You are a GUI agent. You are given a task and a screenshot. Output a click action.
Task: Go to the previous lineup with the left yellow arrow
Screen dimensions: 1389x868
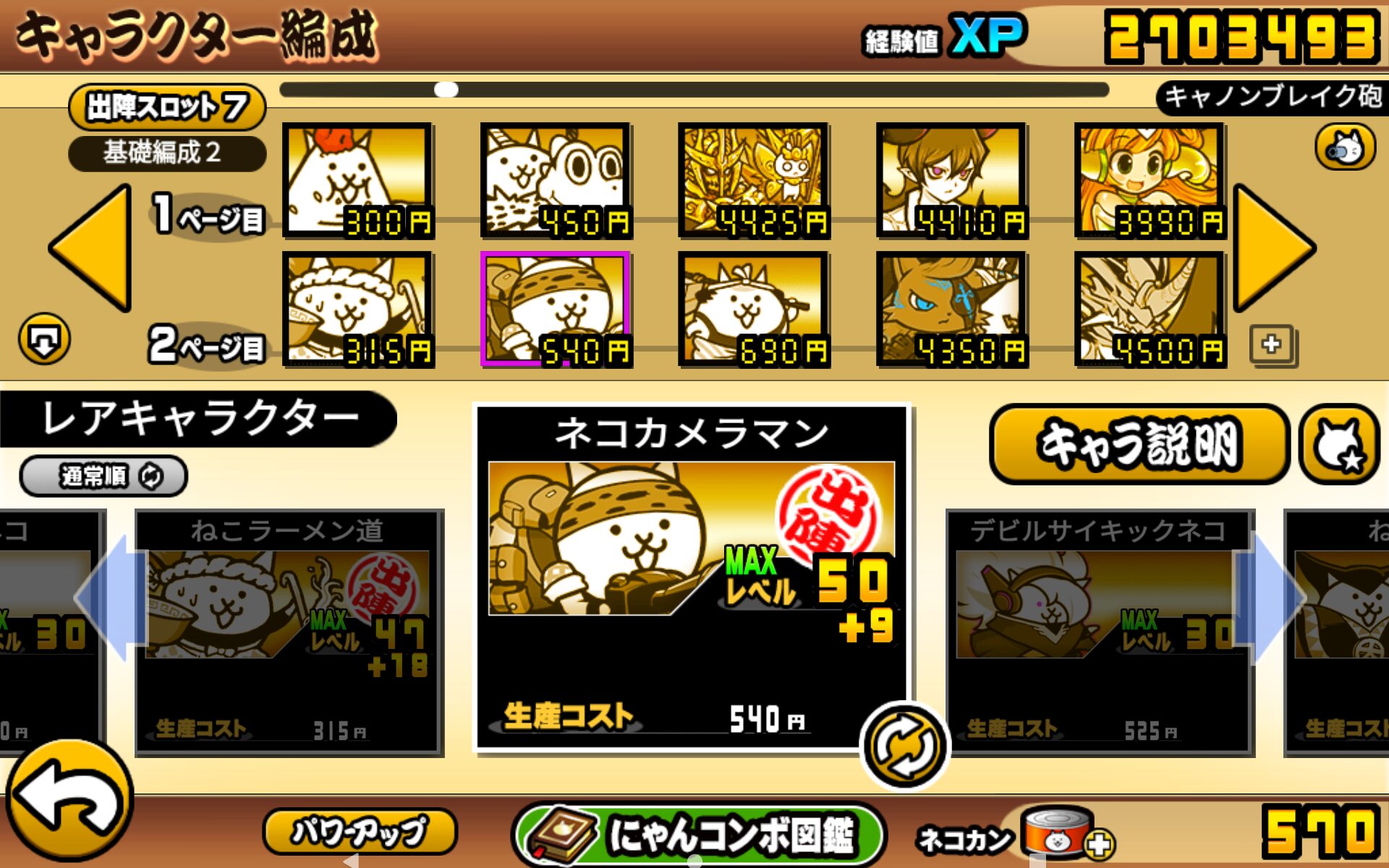click(x=91, y=247)
